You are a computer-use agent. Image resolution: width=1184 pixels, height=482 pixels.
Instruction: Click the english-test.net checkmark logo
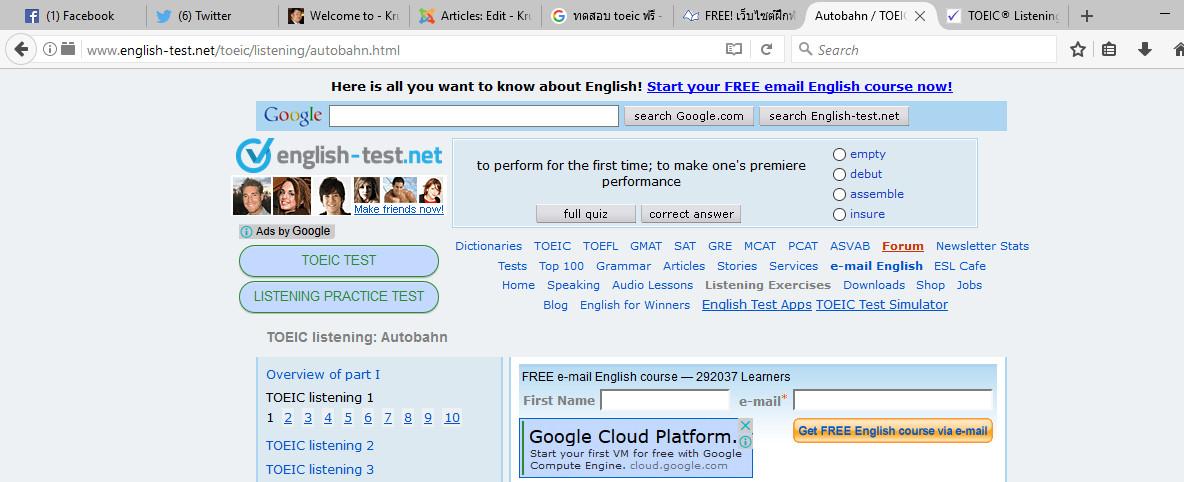coord(255,156)
